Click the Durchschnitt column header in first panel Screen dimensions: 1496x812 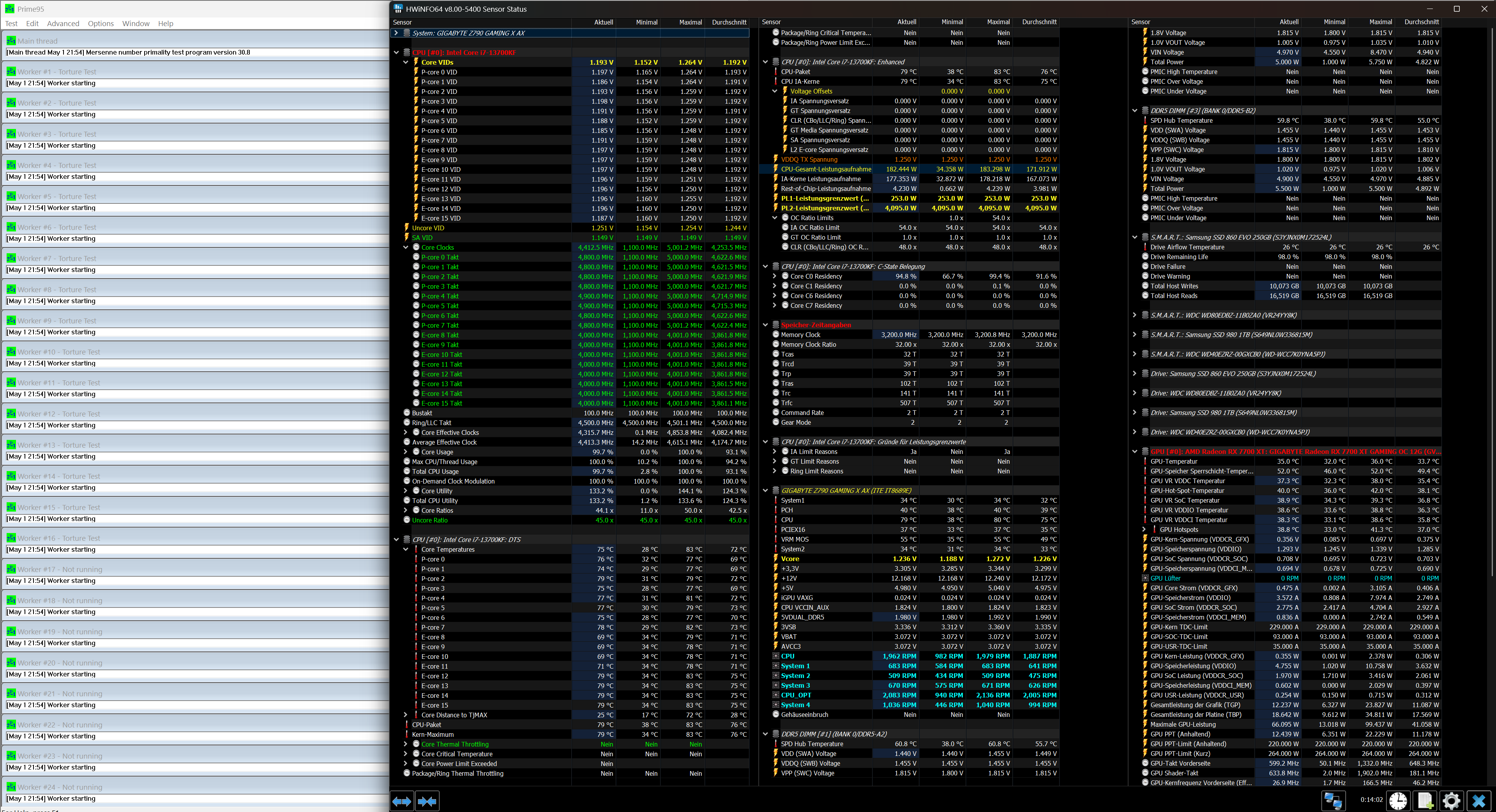(728, 22)
